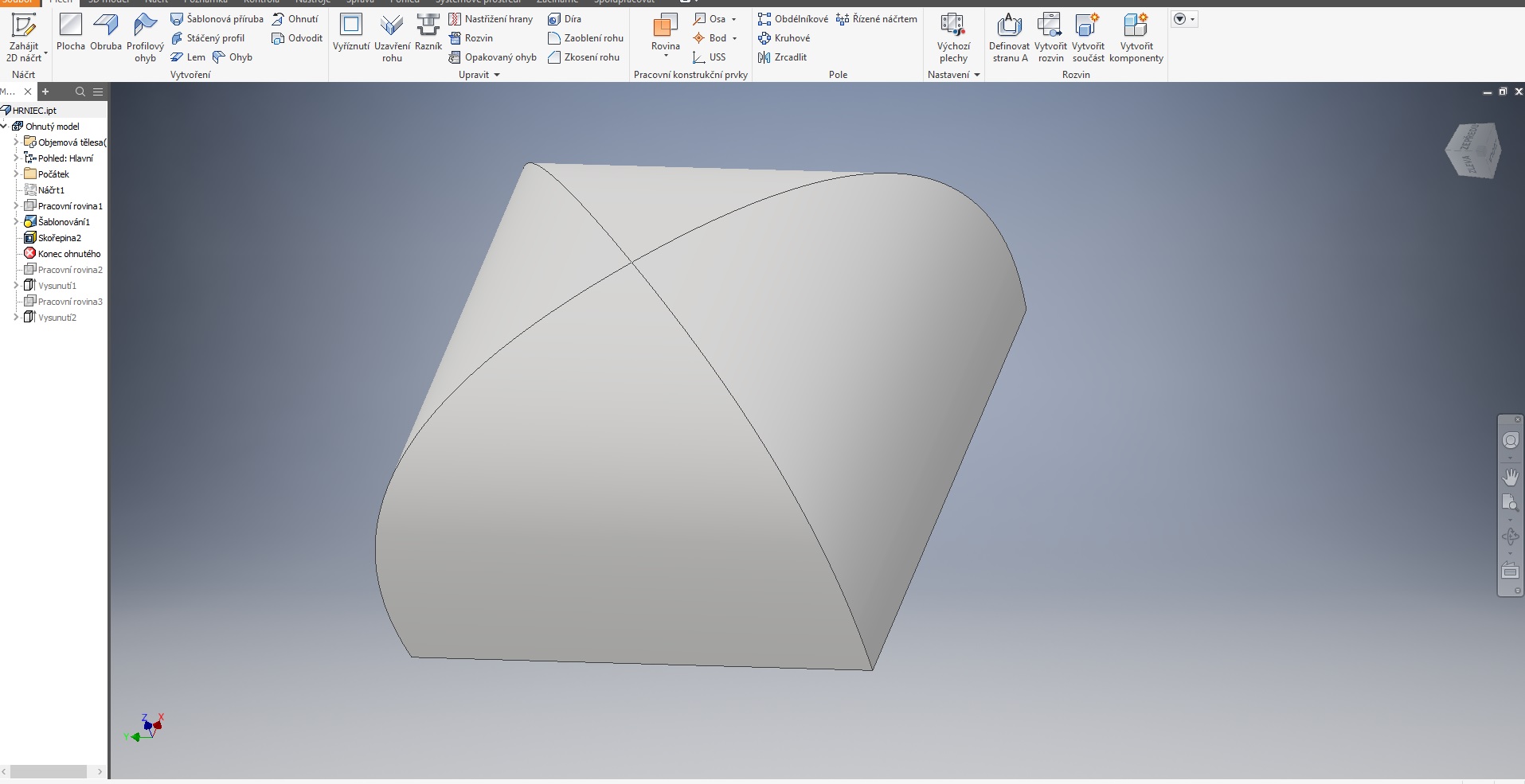
Task: Click Vytvořit komponenty make components
Action: pos(1136,37)
